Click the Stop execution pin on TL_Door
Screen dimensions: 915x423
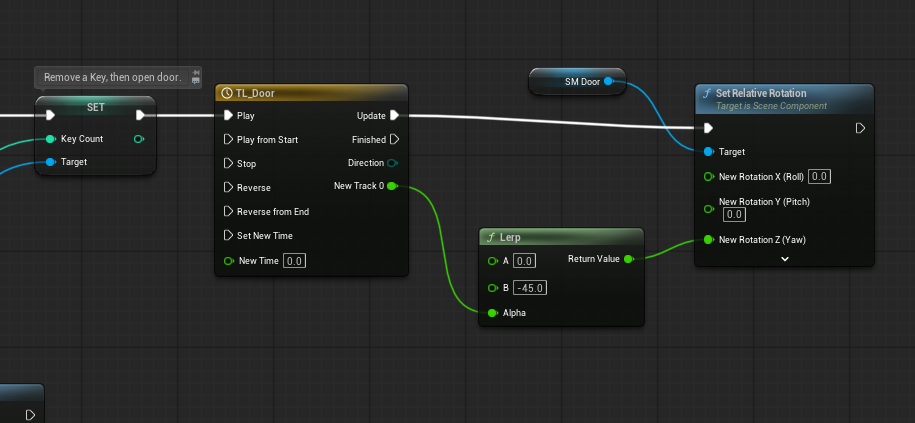pos(228,163)
